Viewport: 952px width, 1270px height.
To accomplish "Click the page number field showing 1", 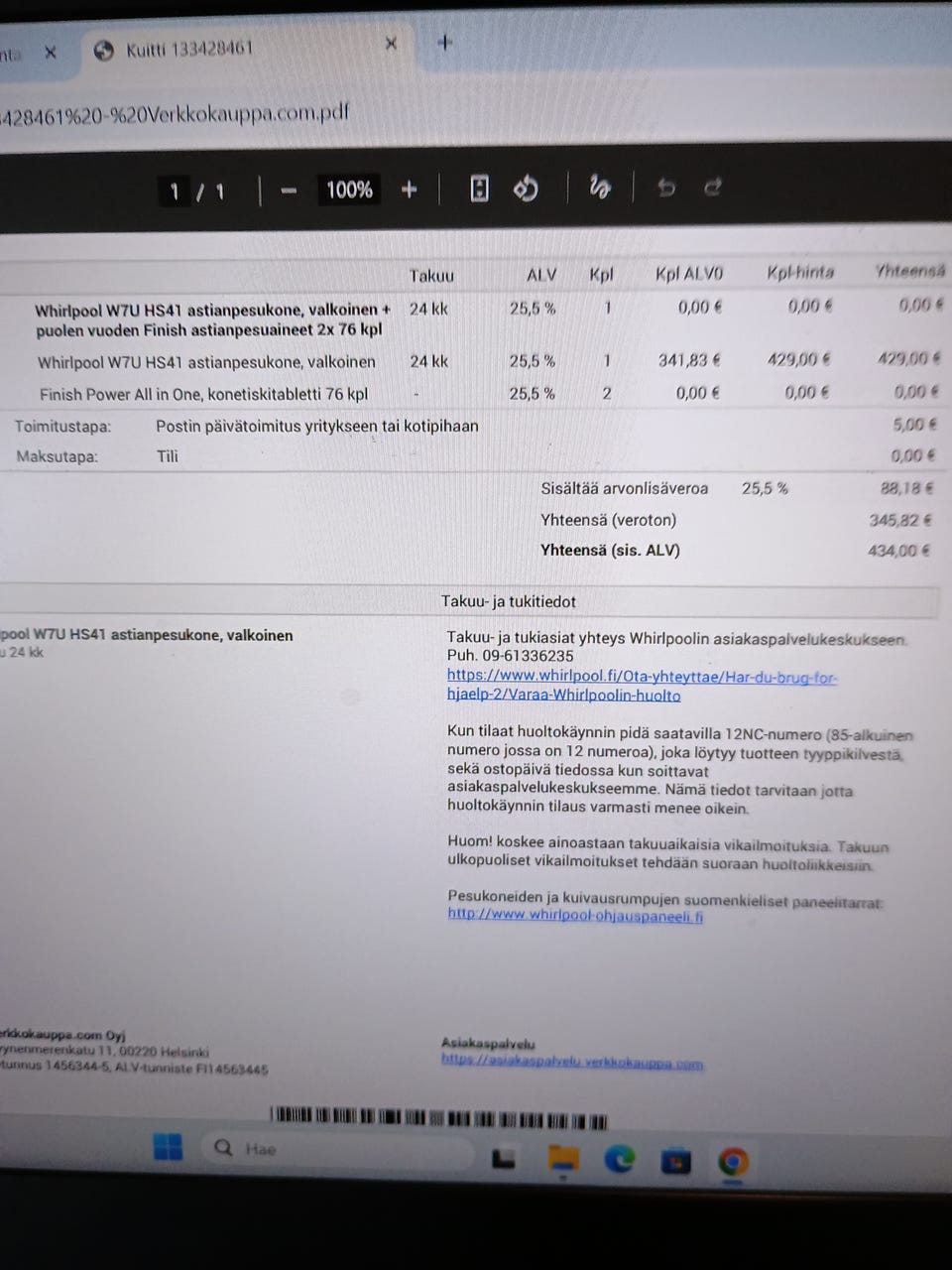I will click(176, 190).
